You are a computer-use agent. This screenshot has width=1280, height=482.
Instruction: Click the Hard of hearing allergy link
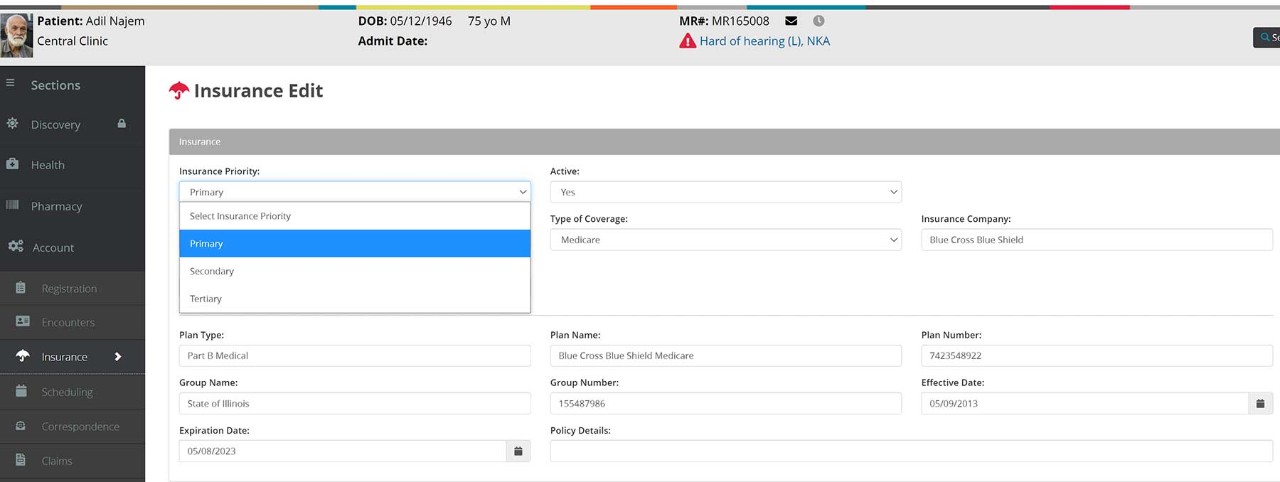764,42
